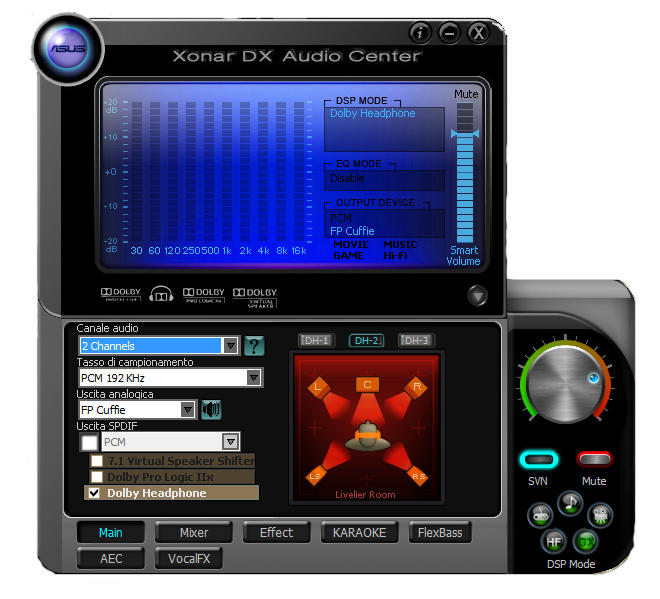Screen dimensions: 660x599
Task: Open the information button
Action: click(x=420, y=32)
